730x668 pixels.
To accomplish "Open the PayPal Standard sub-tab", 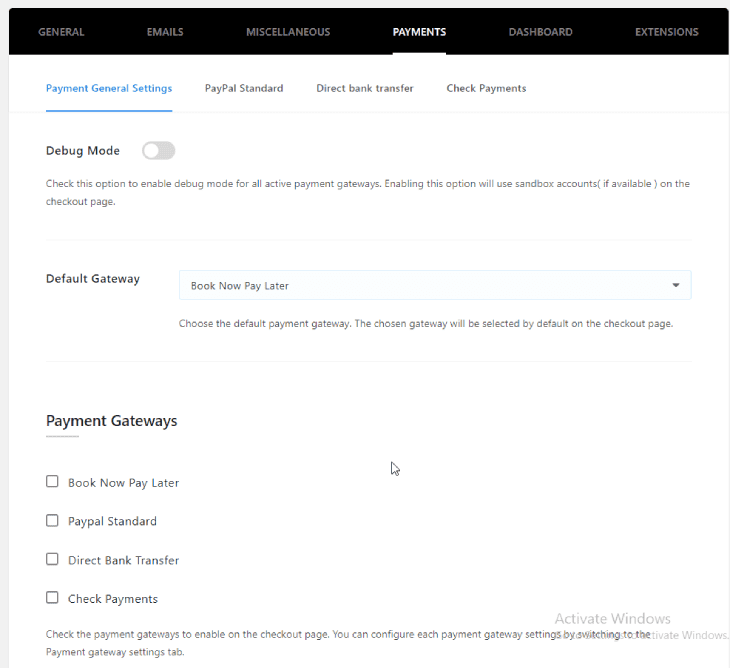I will [244, 88].
